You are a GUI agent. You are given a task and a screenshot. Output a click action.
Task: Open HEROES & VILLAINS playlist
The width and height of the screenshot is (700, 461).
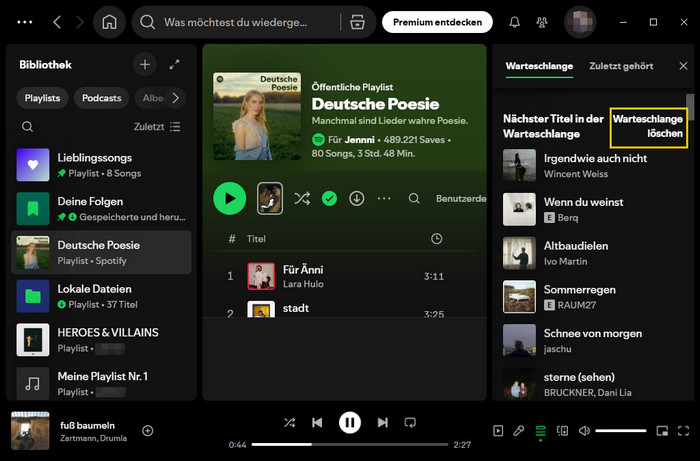pos(101,340)
